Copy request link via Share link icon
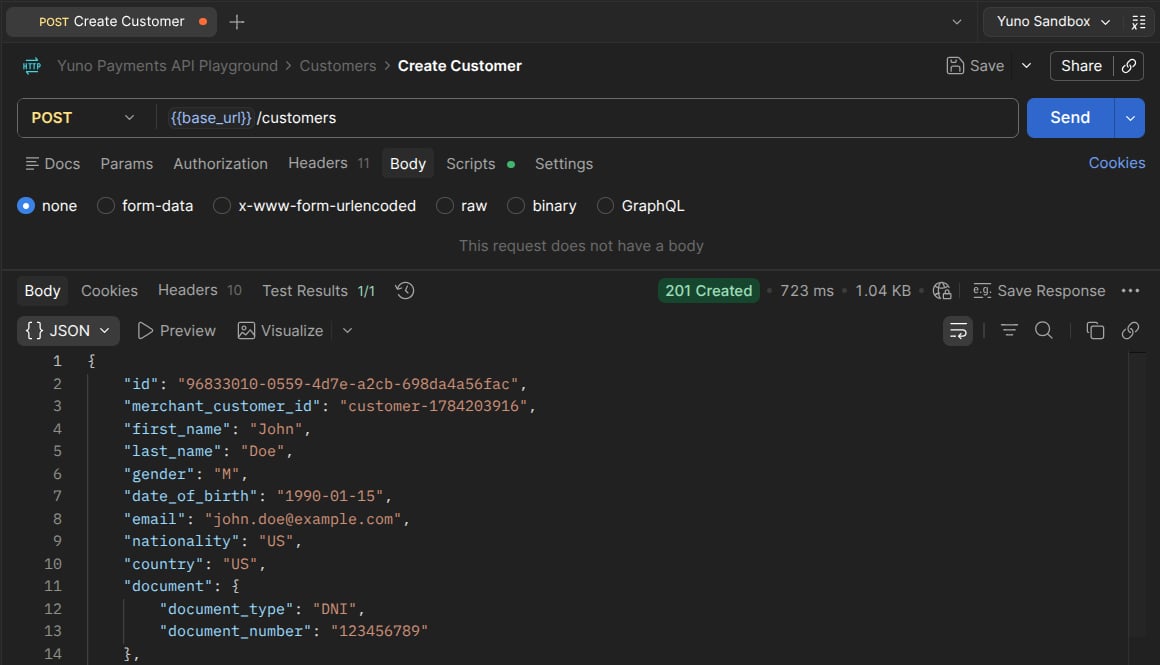 1129,66
